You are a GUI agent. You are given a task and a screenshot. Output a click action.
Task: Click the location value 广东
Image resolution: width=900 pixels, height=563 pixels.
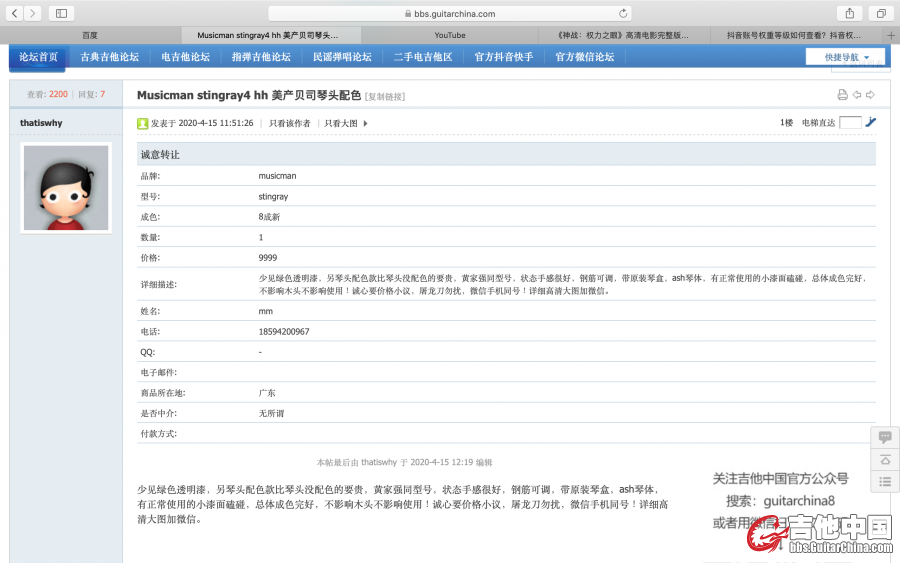coord(267,393)
